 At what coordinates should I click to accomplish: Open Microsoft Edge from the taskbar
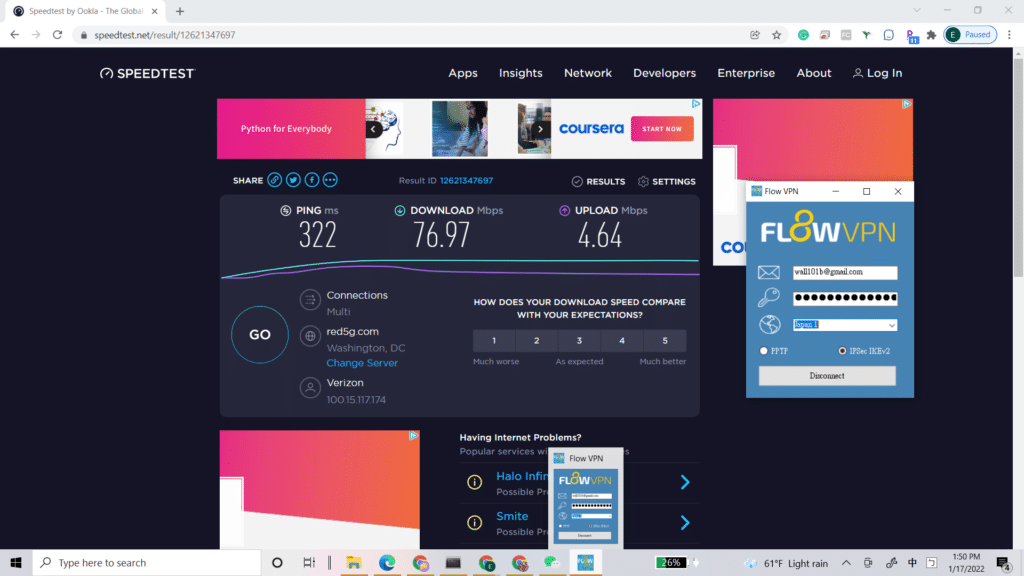(x=387, y=562)
